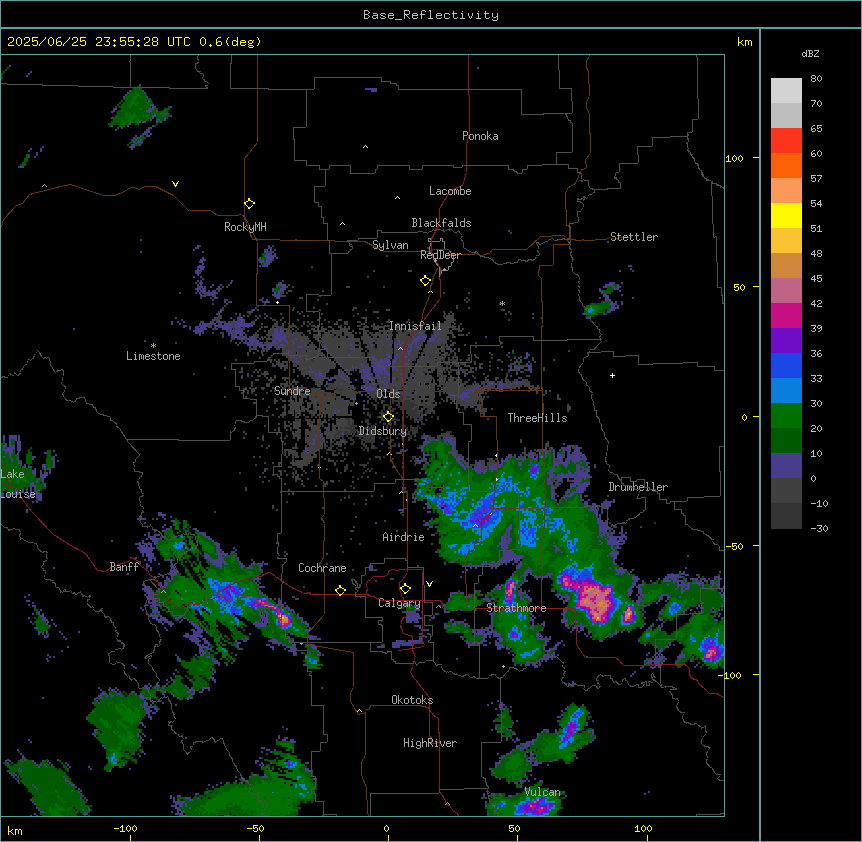Image resolution: width=862 pixels, height=842 pixels.
Task: Click the Cochrane city label
Action: (322, 568)
